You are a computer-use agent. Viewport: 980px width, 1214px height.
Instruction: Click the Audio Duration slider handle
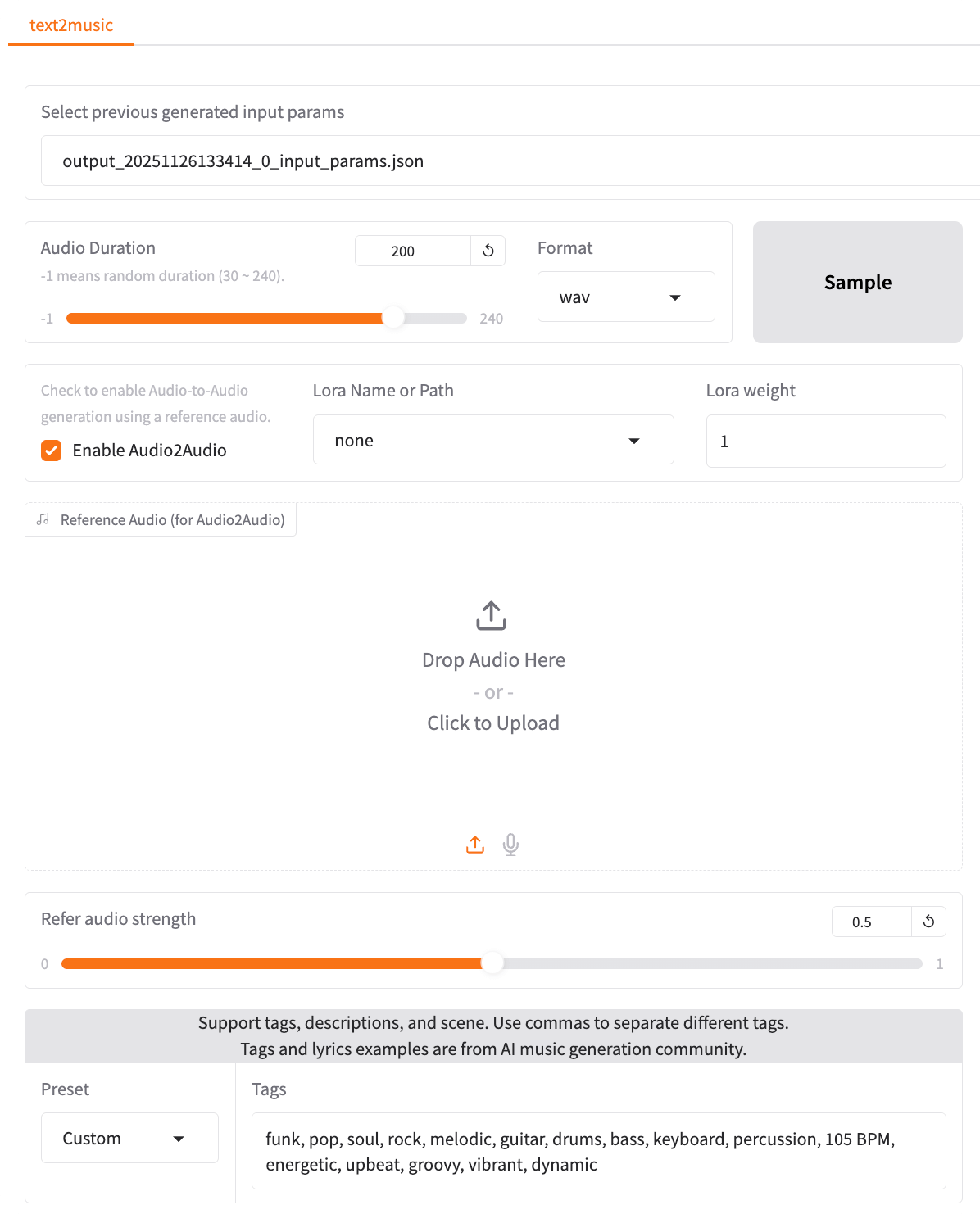click(394, 318)
